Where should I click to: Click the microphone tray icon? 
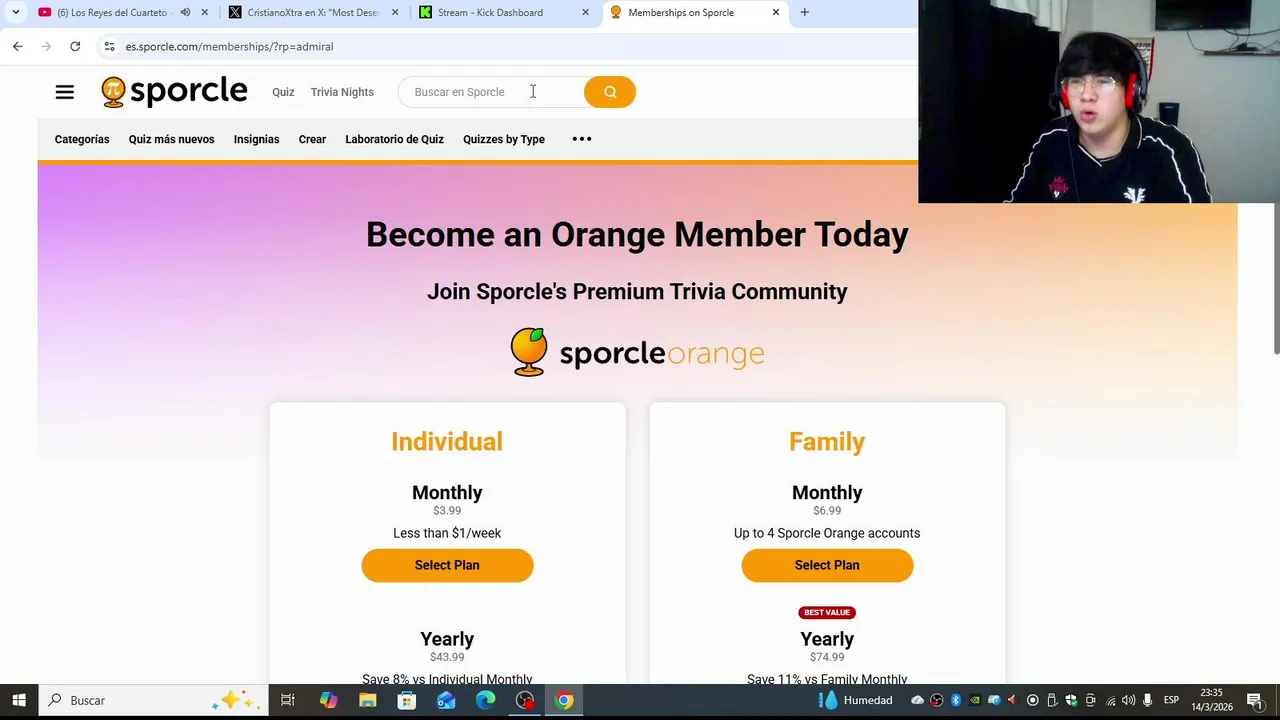click(1147, 700)
